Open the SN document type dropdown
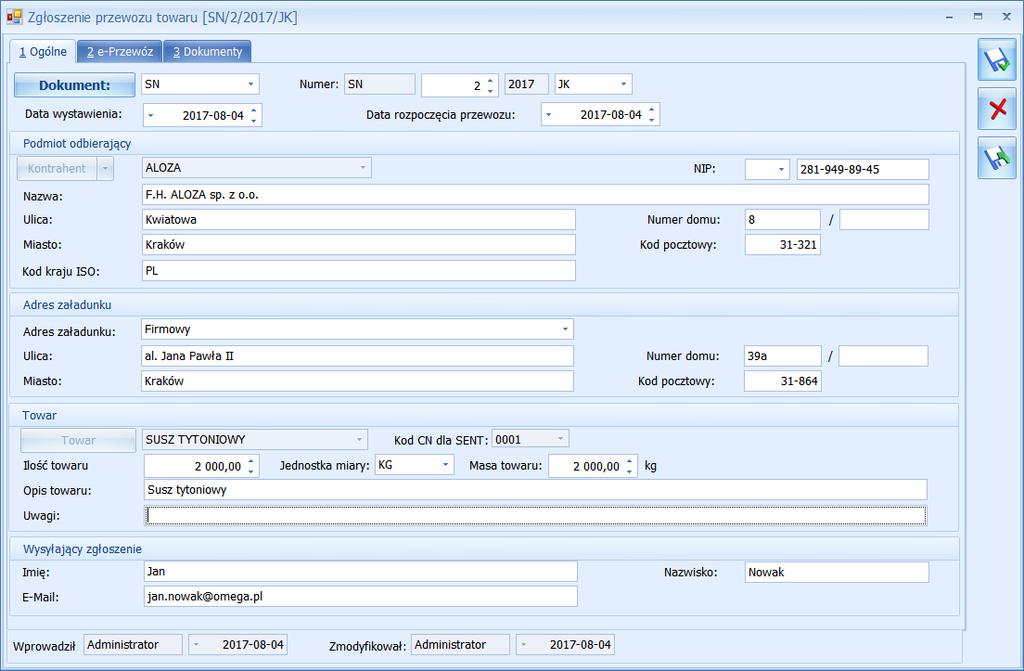 [251, 84]
